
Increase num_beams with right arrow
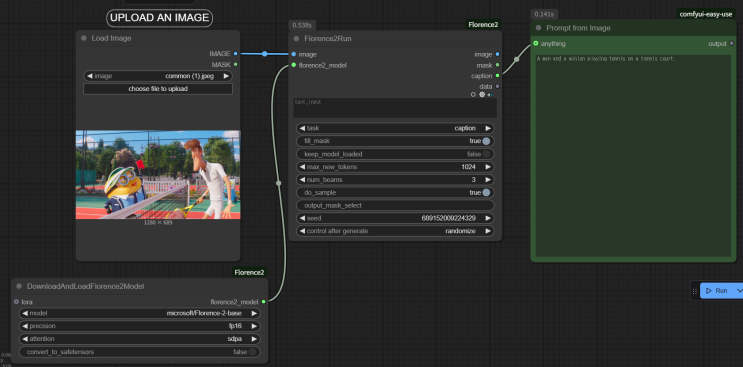488,180
